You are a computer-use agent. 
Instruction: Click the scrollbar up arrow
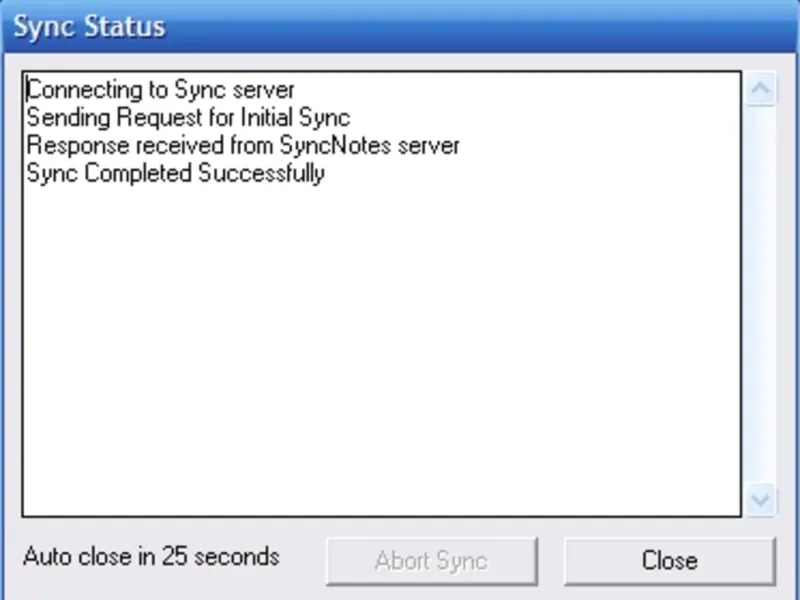[760, 89]
